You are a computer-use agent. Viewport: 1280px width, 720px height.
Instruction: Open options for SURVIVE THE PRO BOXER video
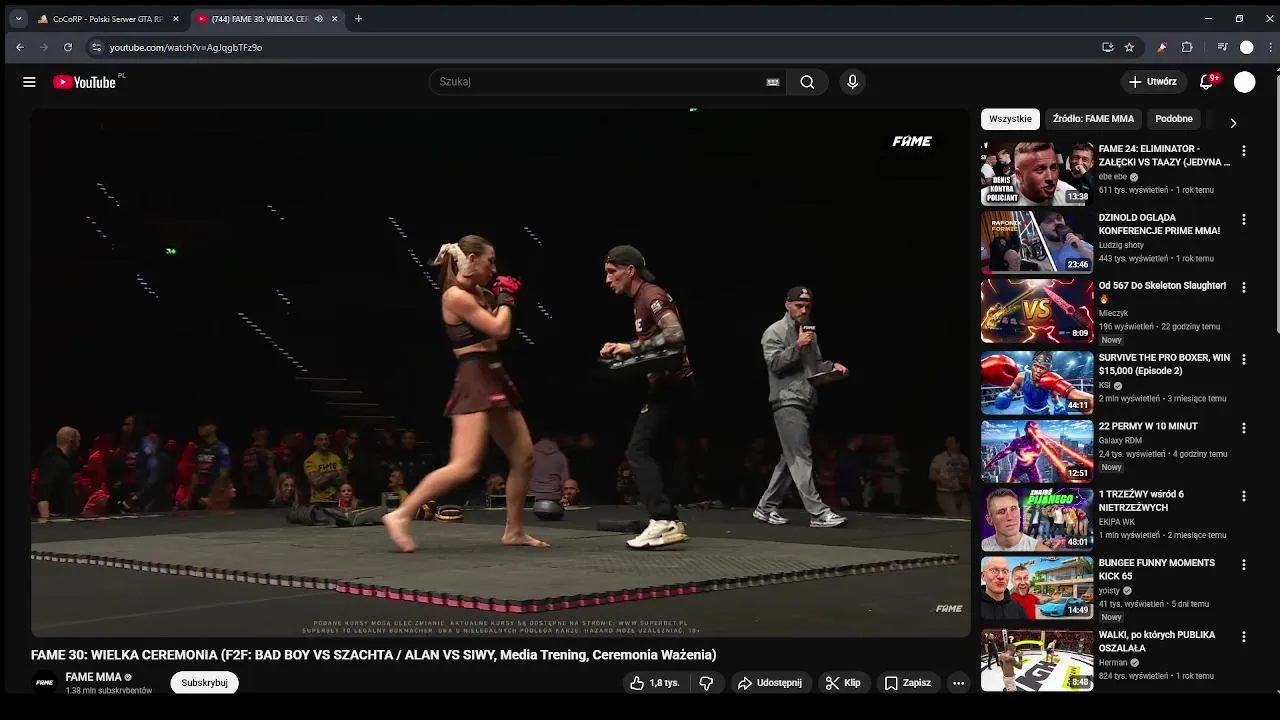[1244, 359]
